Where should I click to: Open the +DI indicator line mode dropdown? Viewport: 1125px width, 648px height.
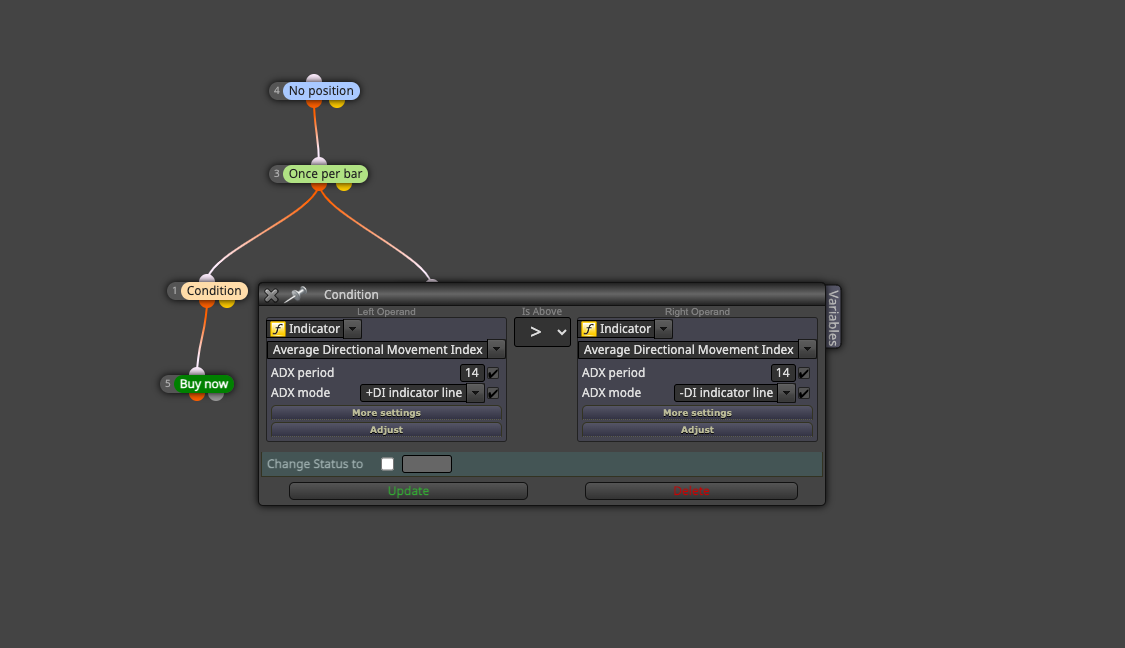point(476,393)
